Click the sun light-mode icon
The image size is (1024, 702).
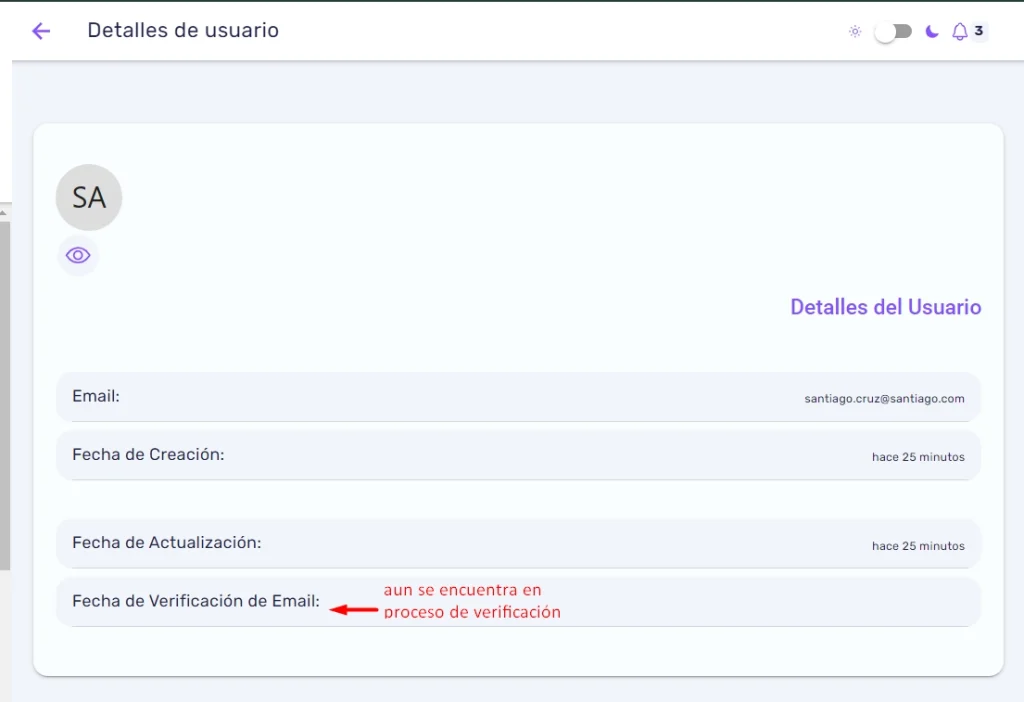pyautogui.click(x=855, y=31)
